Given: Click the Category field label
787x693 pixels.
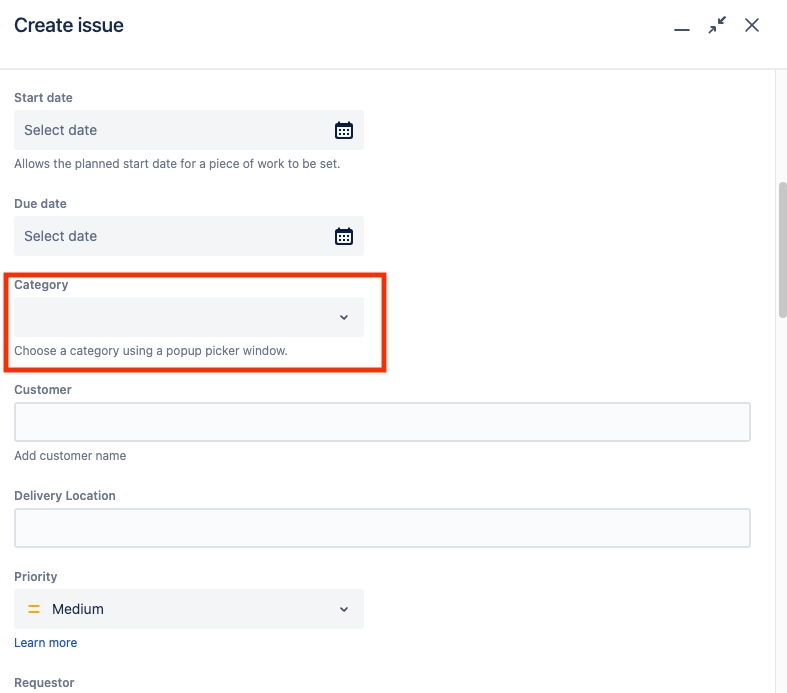Looking at the screenshot, I should click(x=41, y=285).
